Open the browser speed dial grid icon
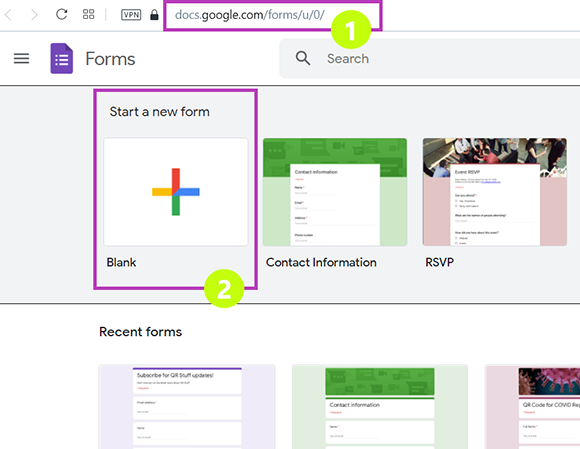Viewport: 580px width, 449px height. coord(88,14)
